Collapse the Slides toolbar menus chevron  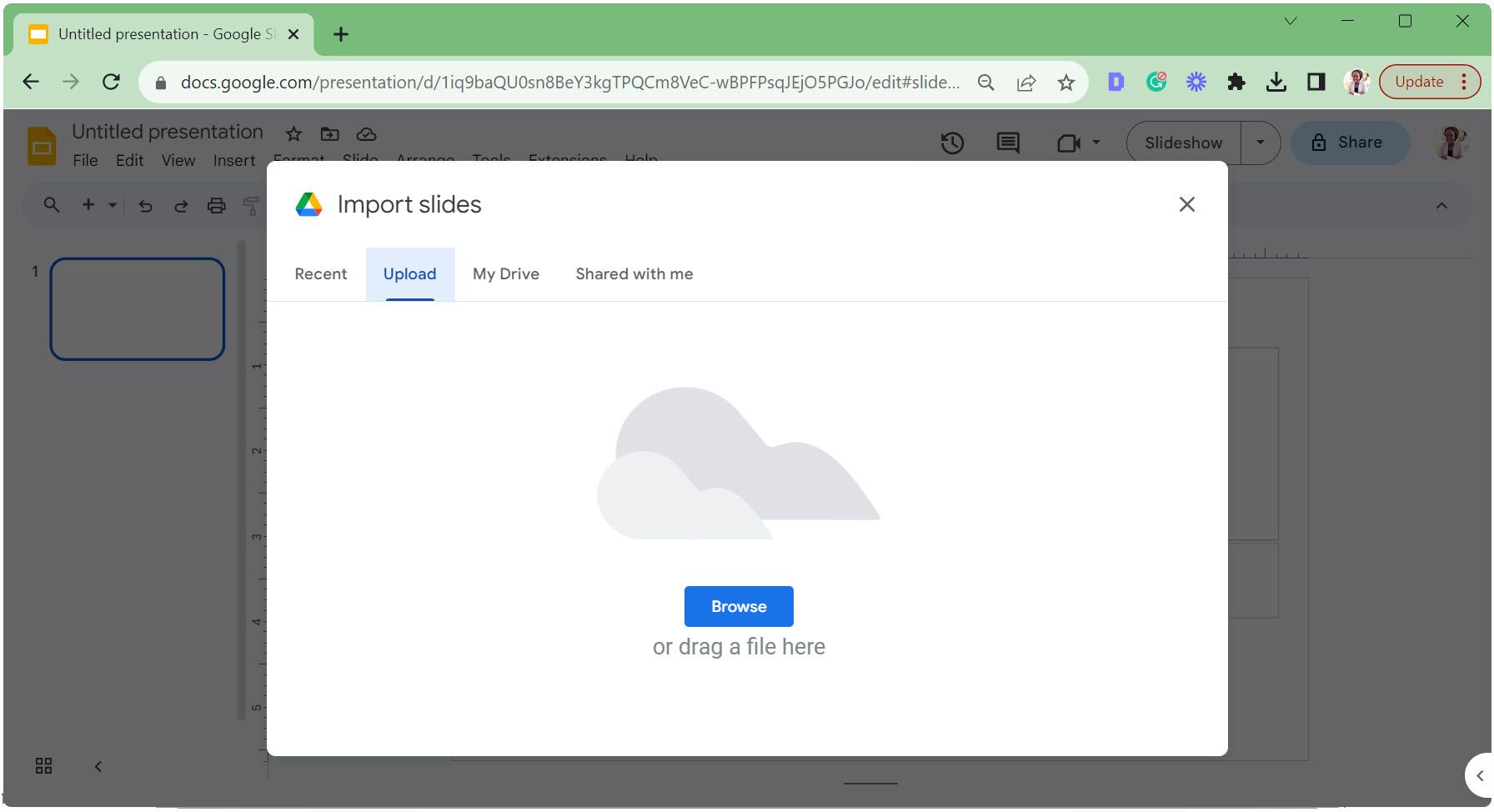point(1441,206)
